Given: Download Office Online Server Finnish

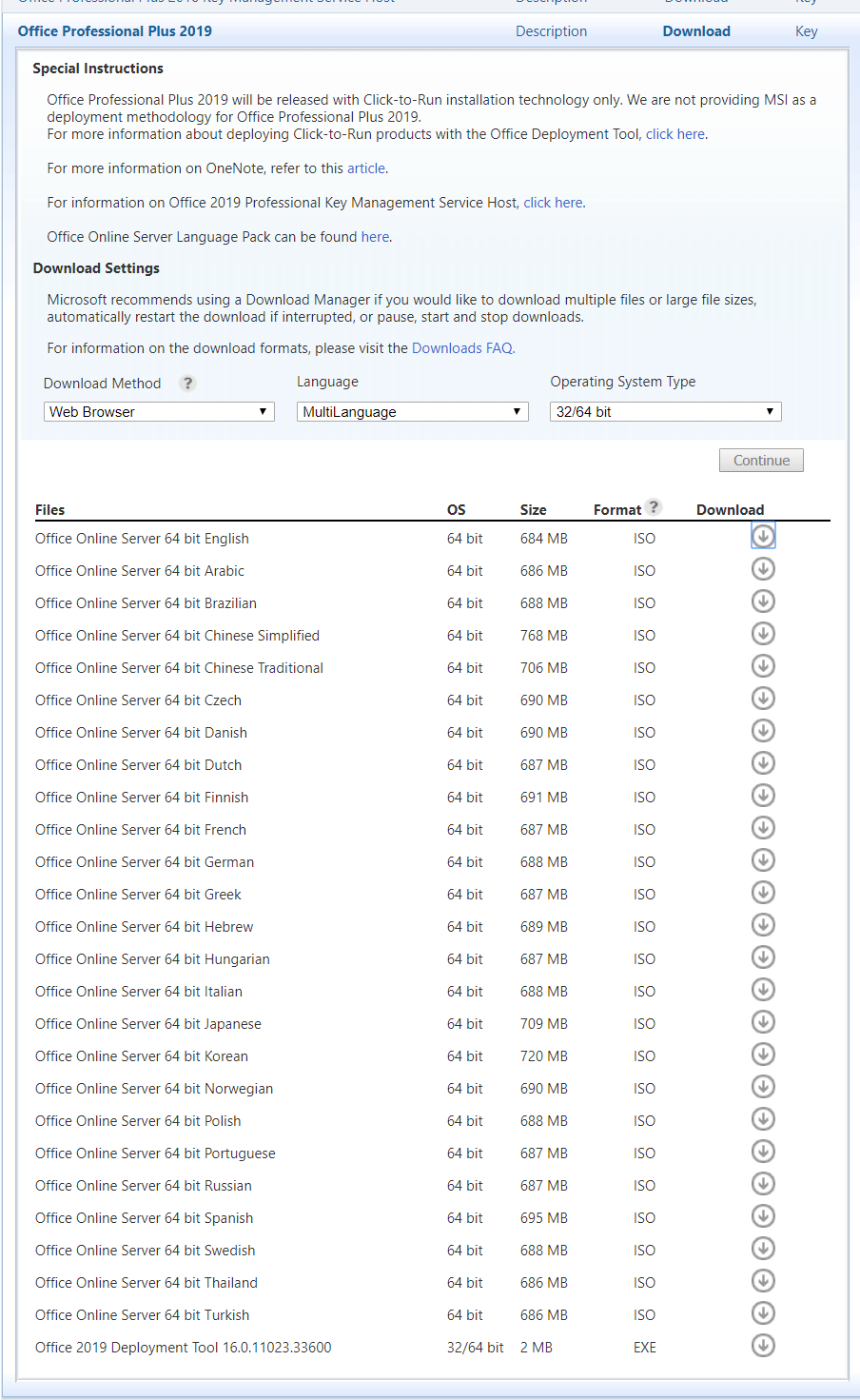Looking at the screenshot, I should pos(763,796).
